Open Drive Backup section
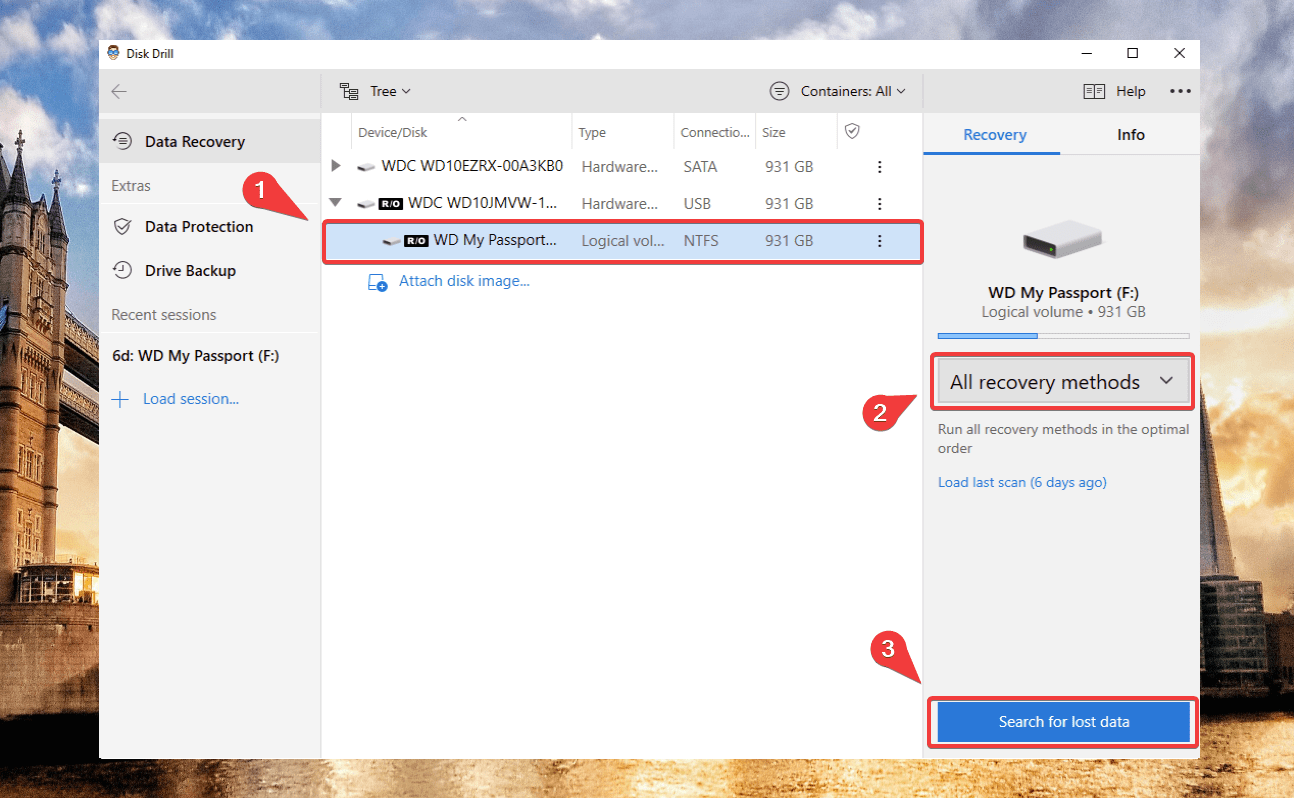 click(x=209, y=271)
